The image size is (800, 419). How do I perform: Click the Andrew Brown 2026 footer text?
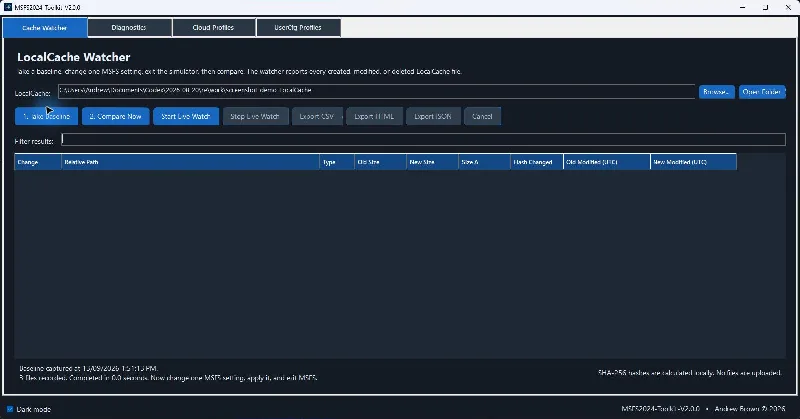tap(750, 409)
